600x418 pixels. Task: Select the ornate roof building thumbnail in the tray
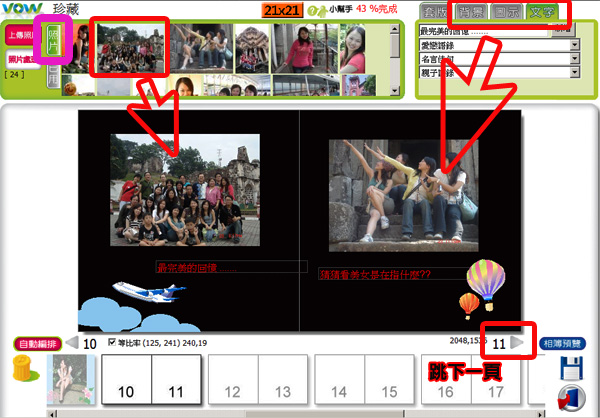pyautogui.click(x=252, y=48)
